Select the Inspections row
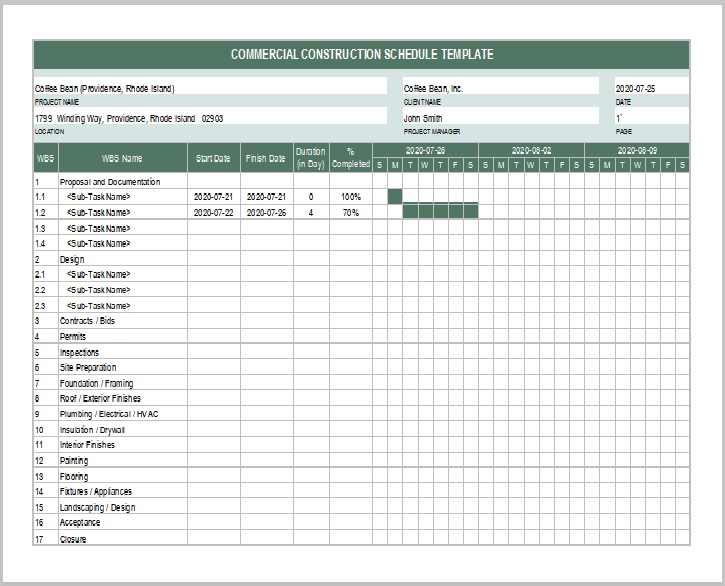The height and width of the screenshot is (586, 725). point(362,352)
